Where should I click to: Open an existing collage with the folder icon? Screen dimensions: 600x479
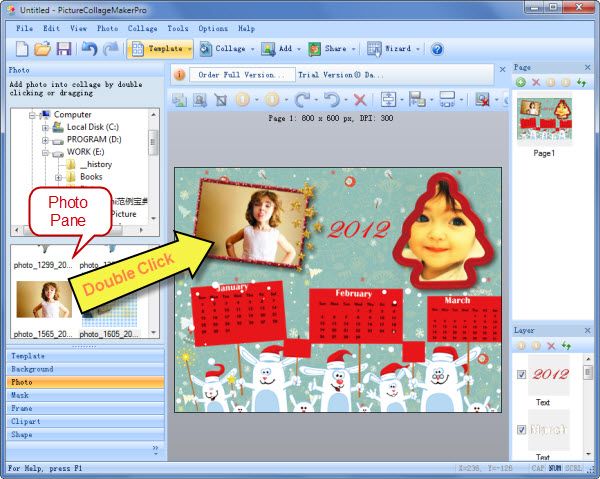click(x=42, y=49)
